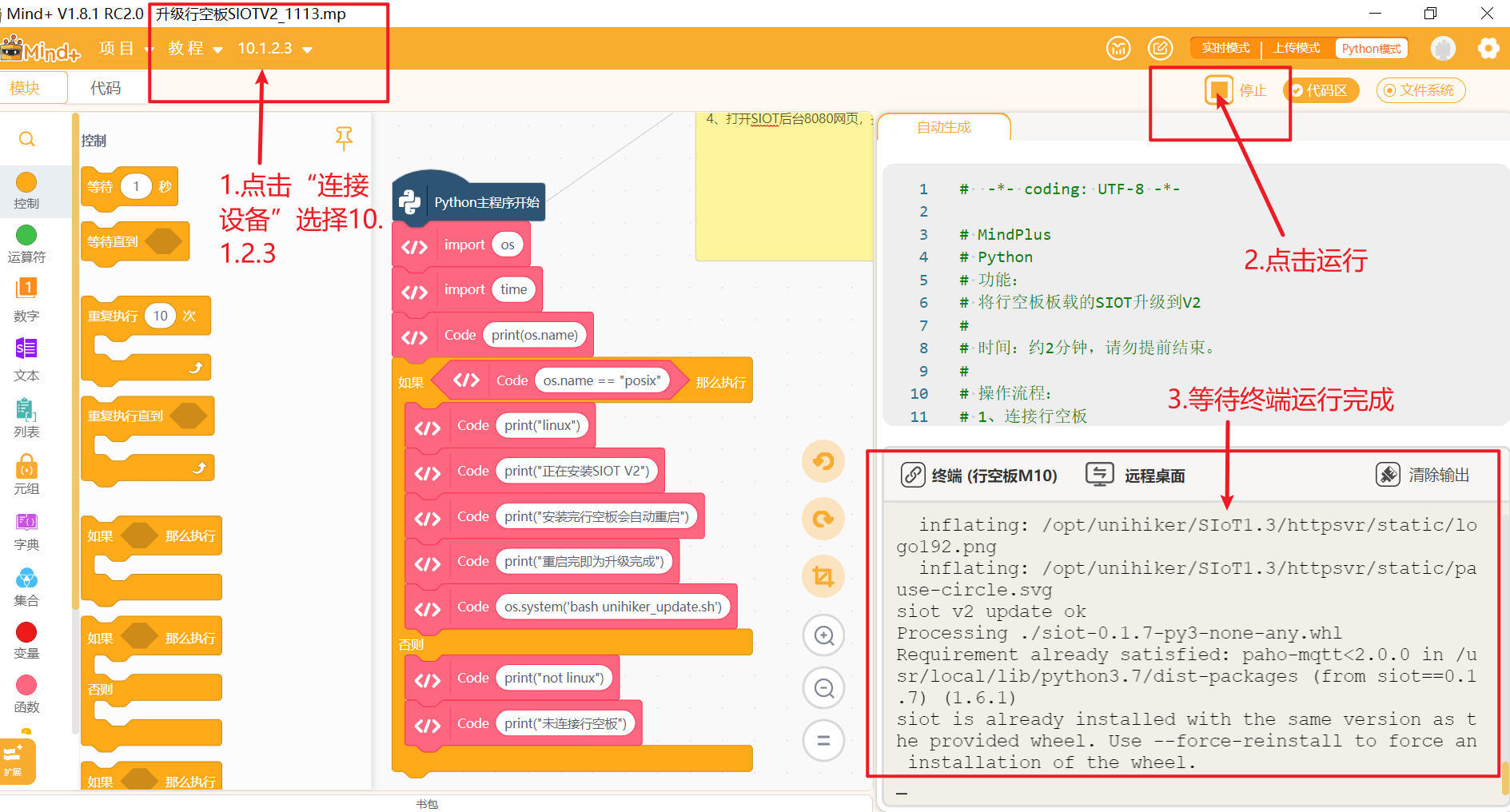Edit the os.name == "posix" condition

click(602, 380)
